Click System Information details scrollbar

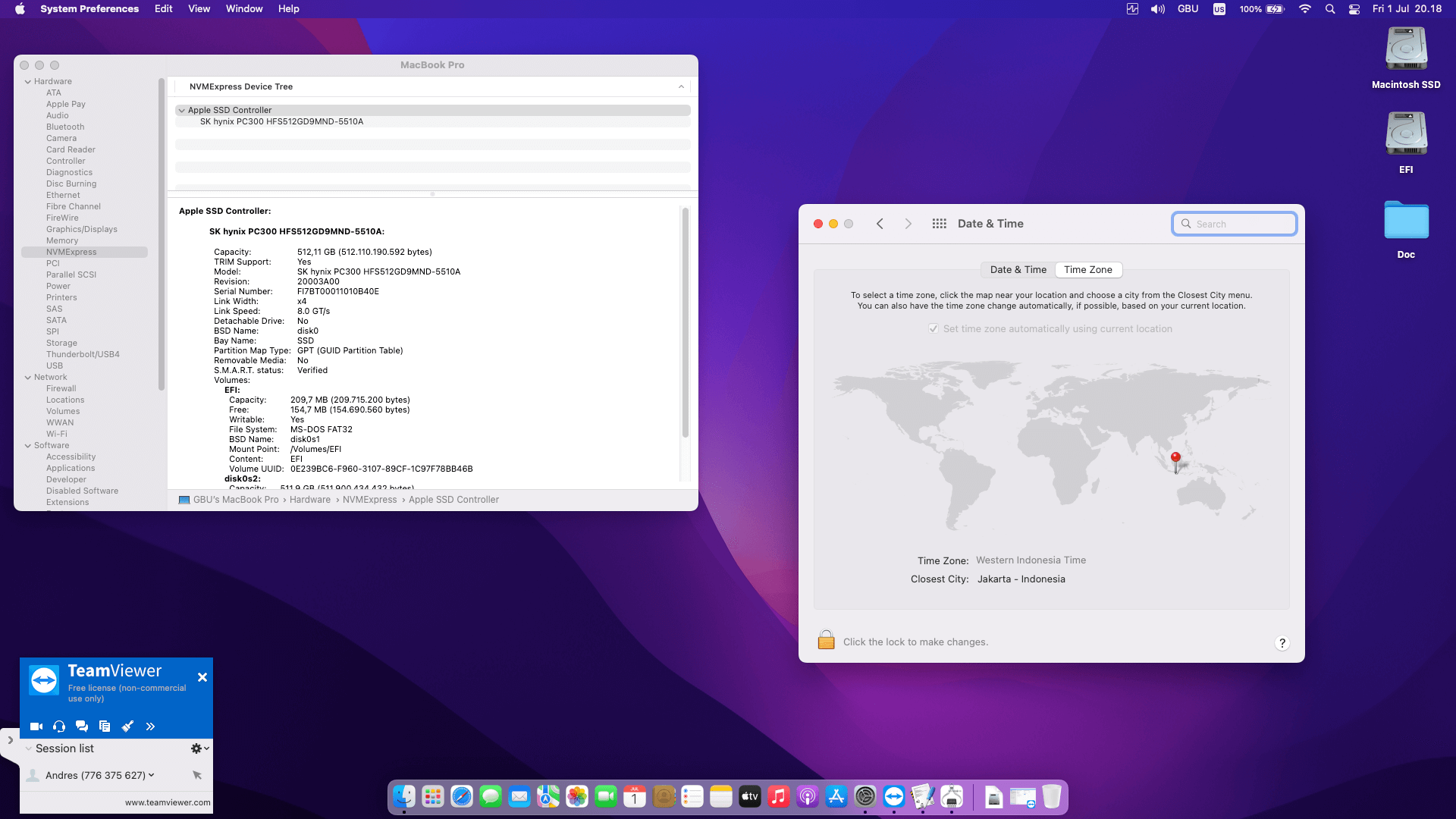[686, 322]
